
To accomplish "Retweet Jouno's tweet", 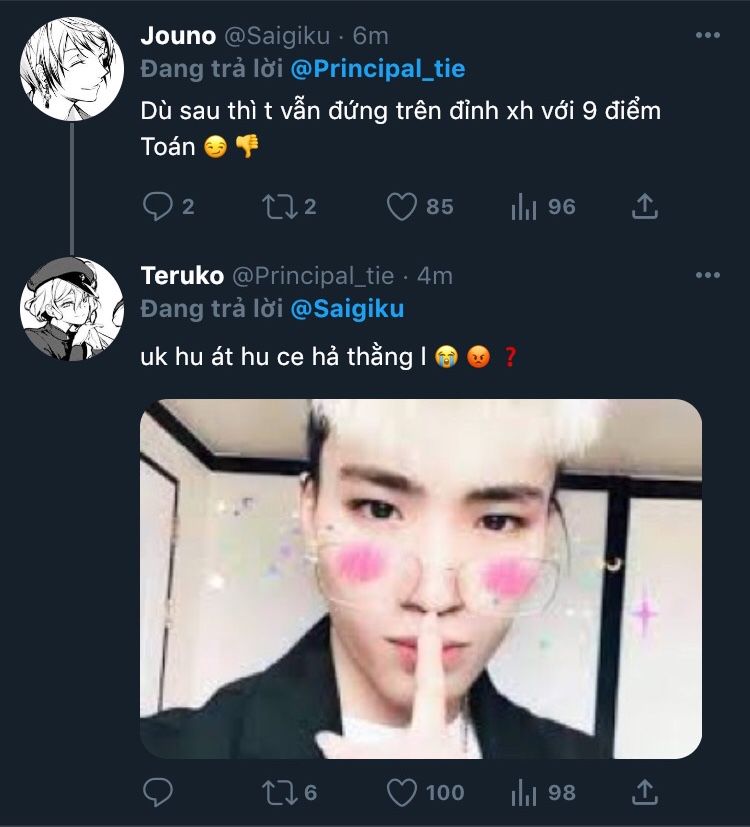I will 274,207.
